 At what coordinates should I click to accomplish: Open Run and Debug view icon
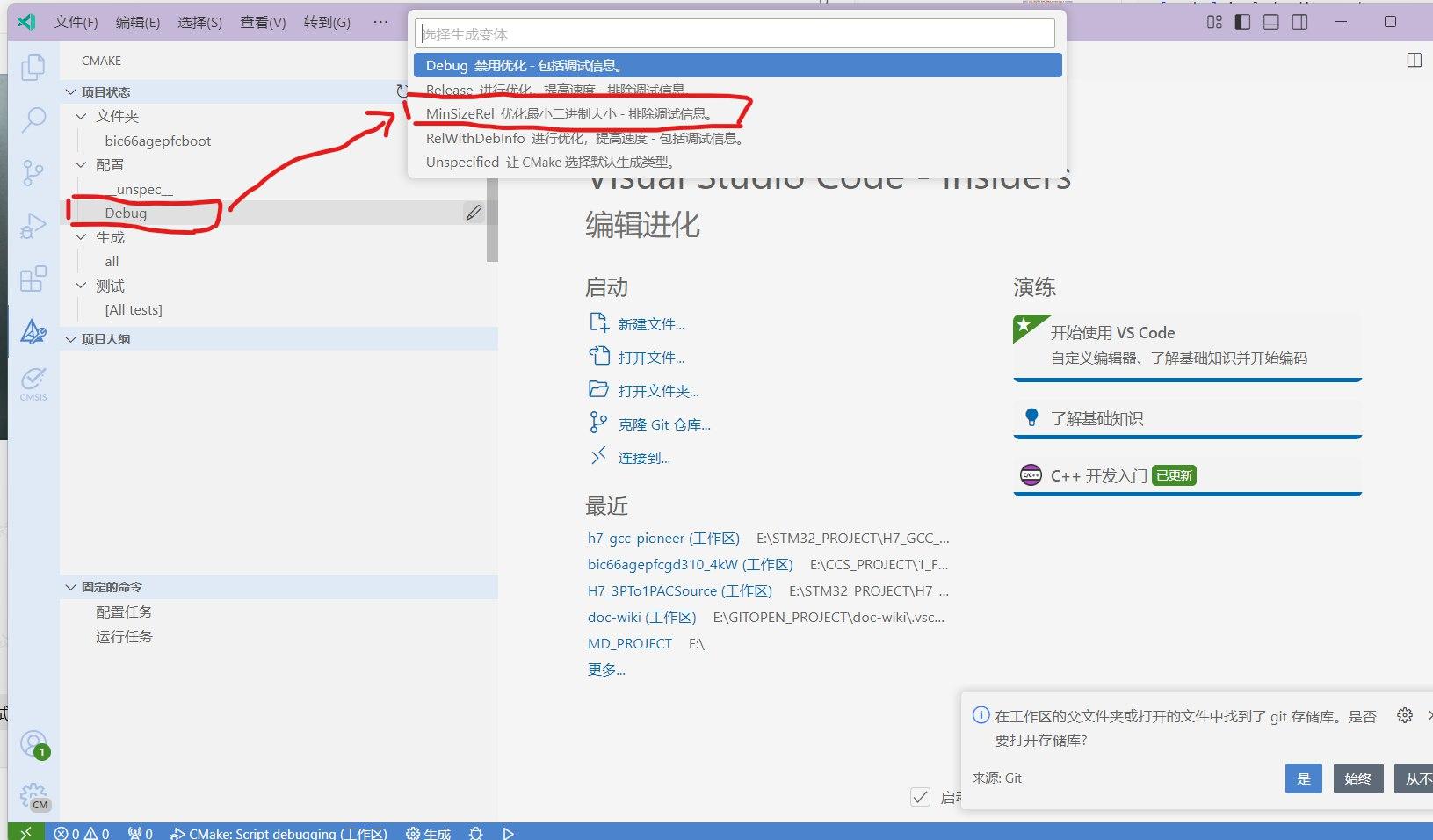(33, 226)
